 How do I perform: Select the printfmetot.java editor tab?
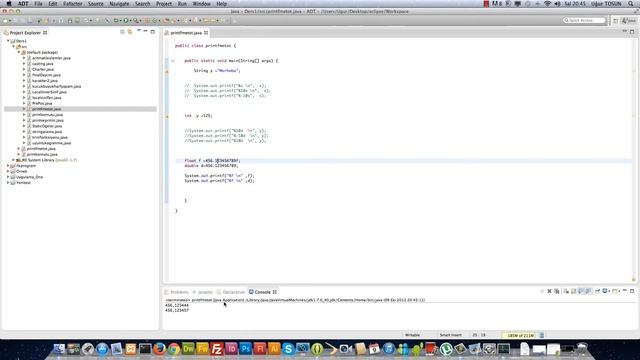coord(186,33)
